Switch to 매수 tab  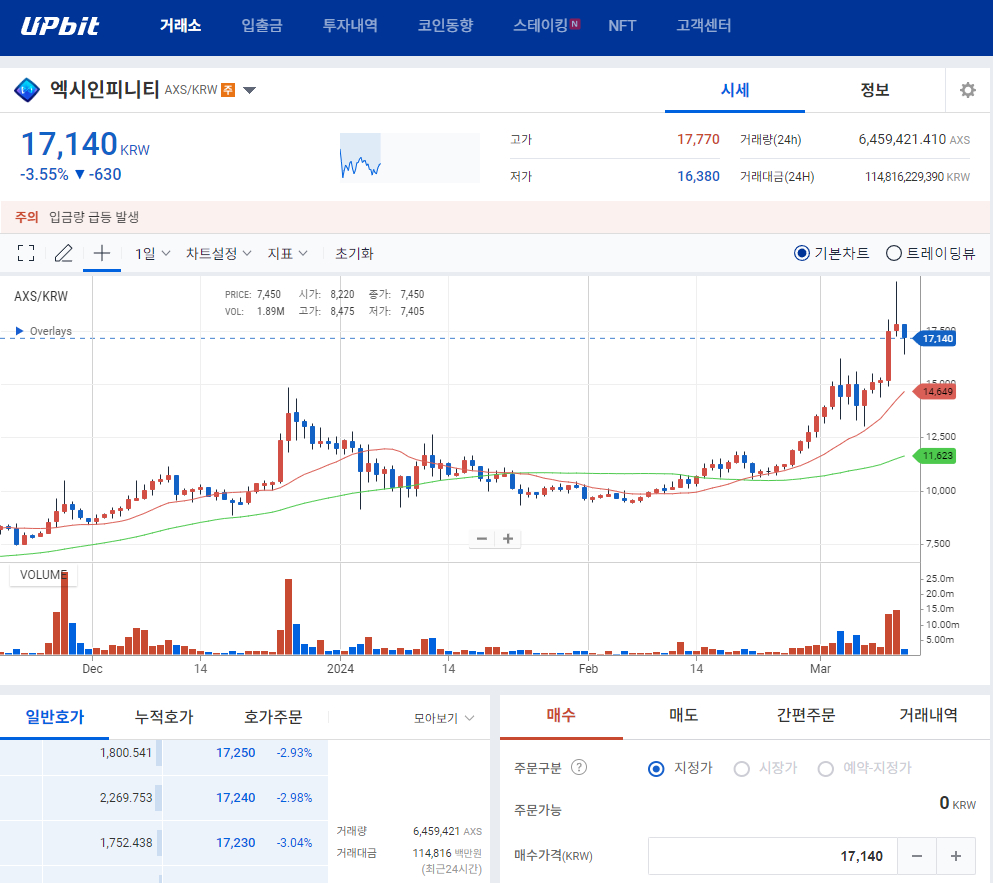pos(561,716)
